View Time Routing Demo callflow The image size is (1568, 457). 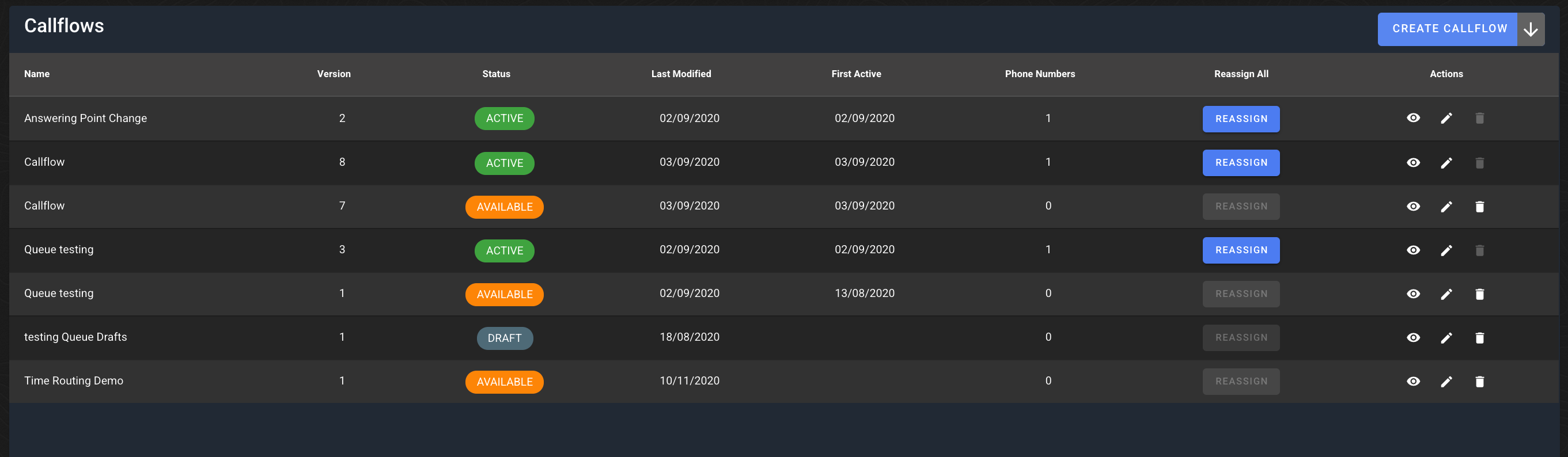coord(1414,382)
